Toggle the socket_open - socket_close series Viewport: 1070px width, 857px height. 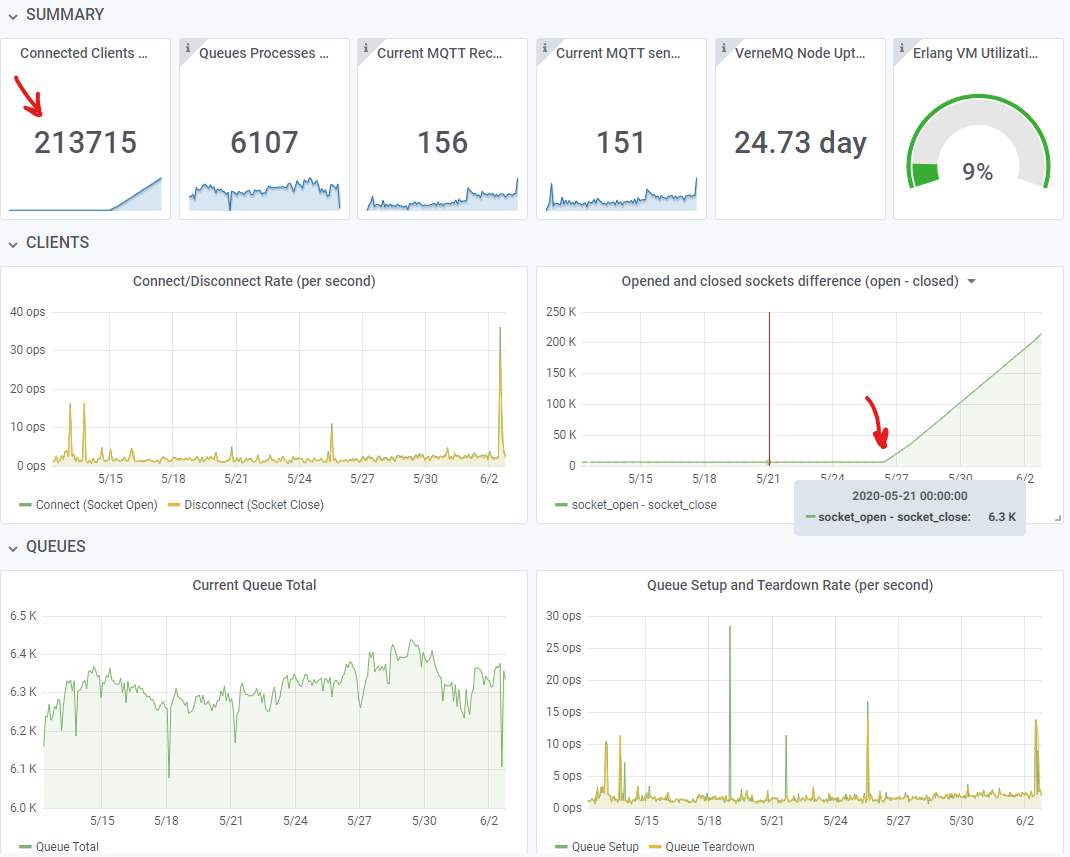[x=645, y=505]
